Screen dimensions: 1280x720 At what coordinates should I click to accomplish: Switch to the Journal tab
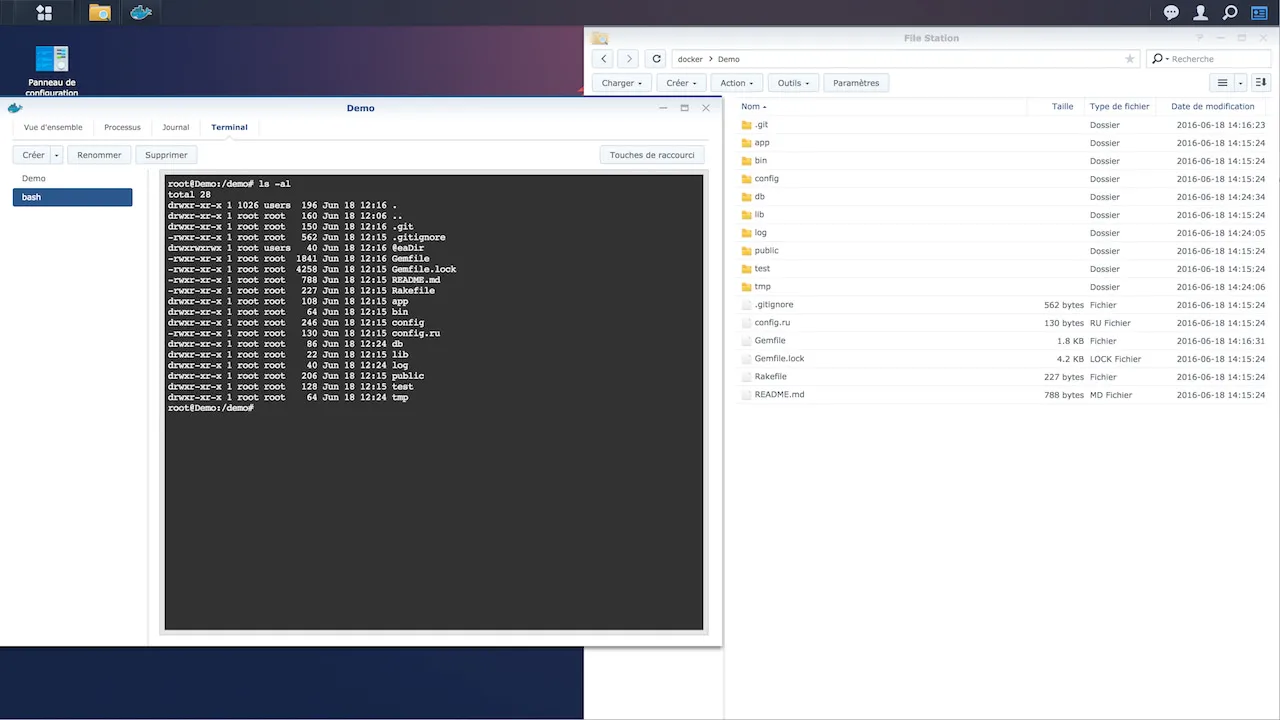tap(176, 127)
